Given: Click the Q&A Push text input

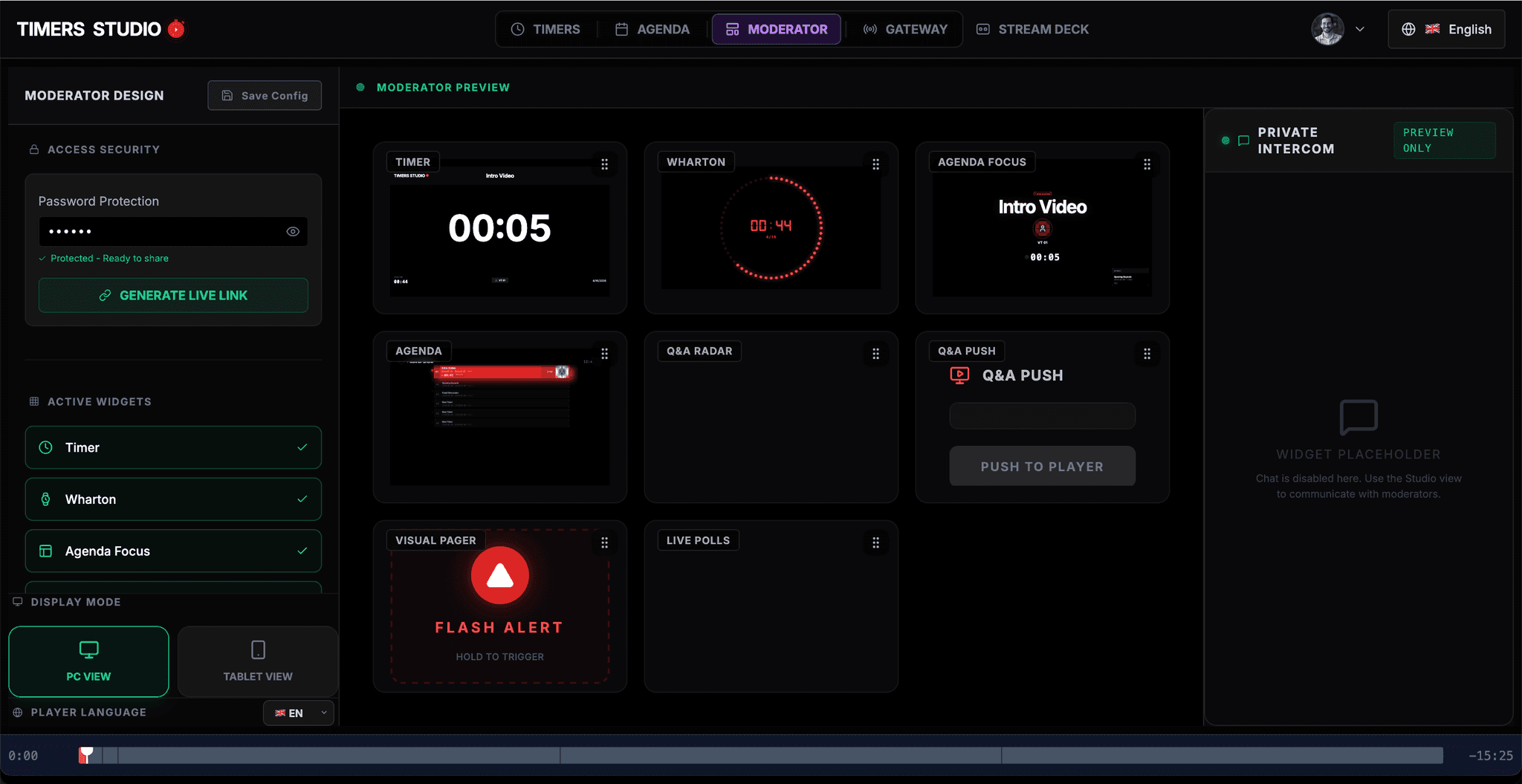Looking at the screenshot, I should click(1042, 415).
